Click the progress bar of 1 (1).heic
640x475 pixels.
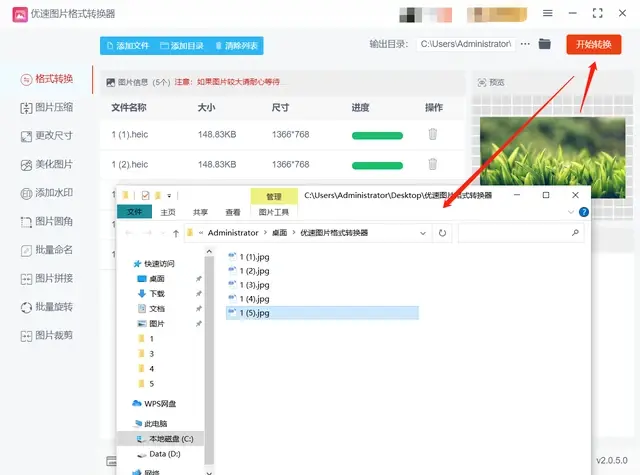tap(377, 135)
